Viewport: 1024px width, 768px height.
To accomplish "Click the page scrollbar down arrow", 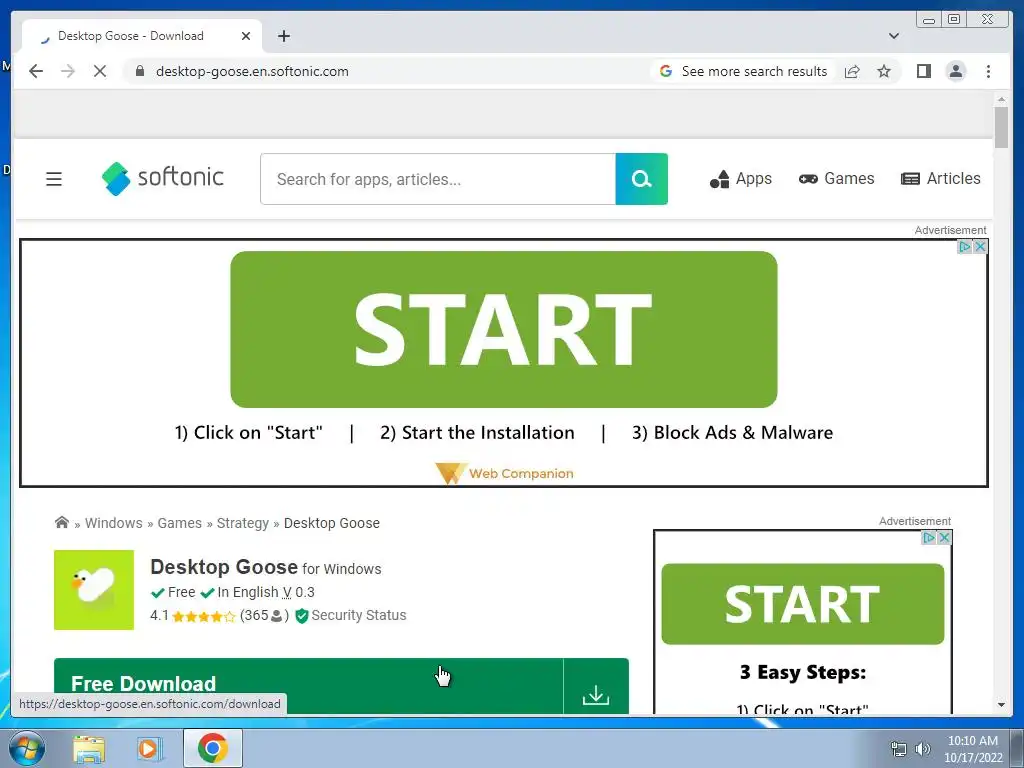I will 1002,705.
